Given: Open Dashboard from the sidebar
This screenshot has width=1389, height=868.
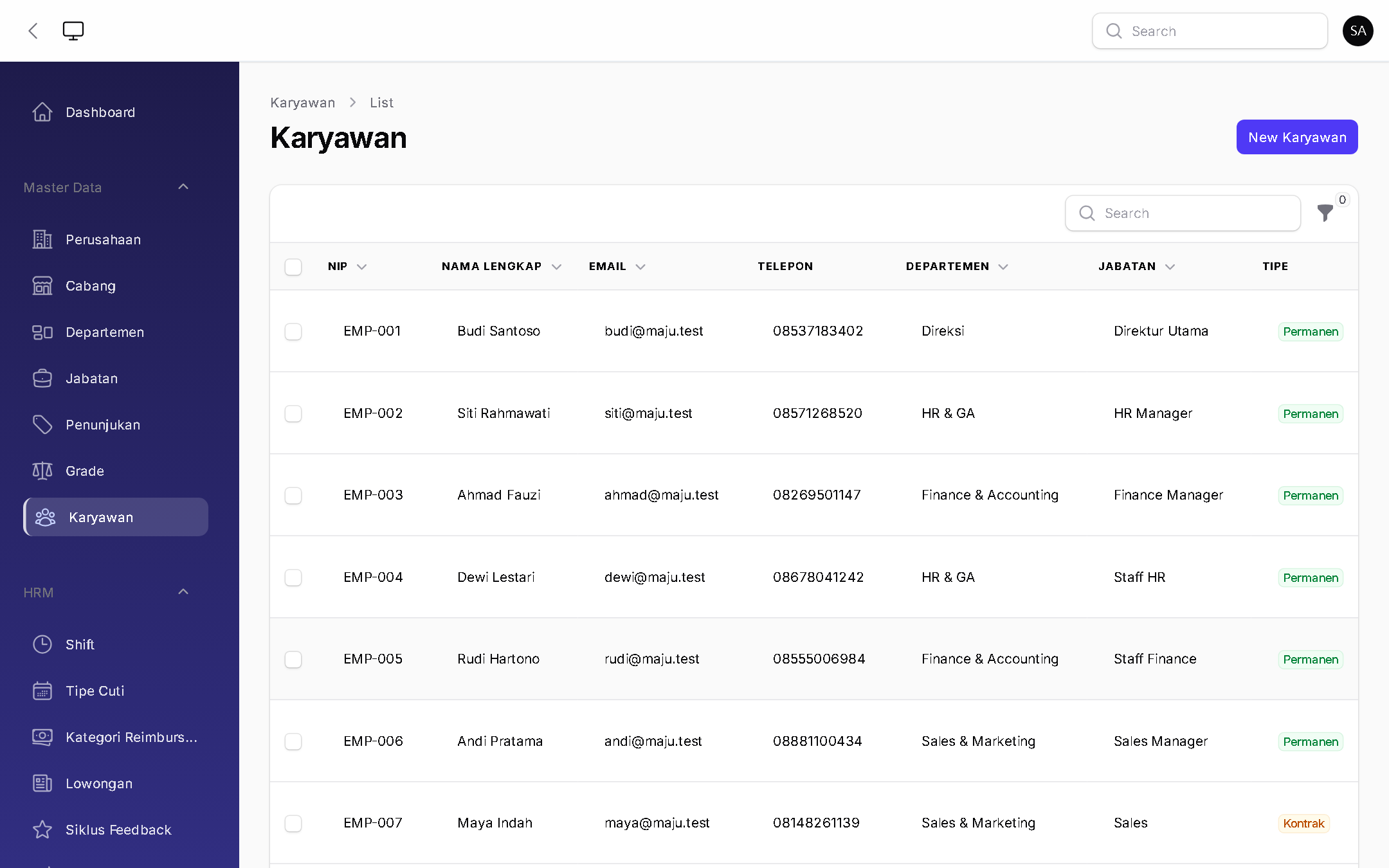Looking at the screenshot, I should 116,112.
